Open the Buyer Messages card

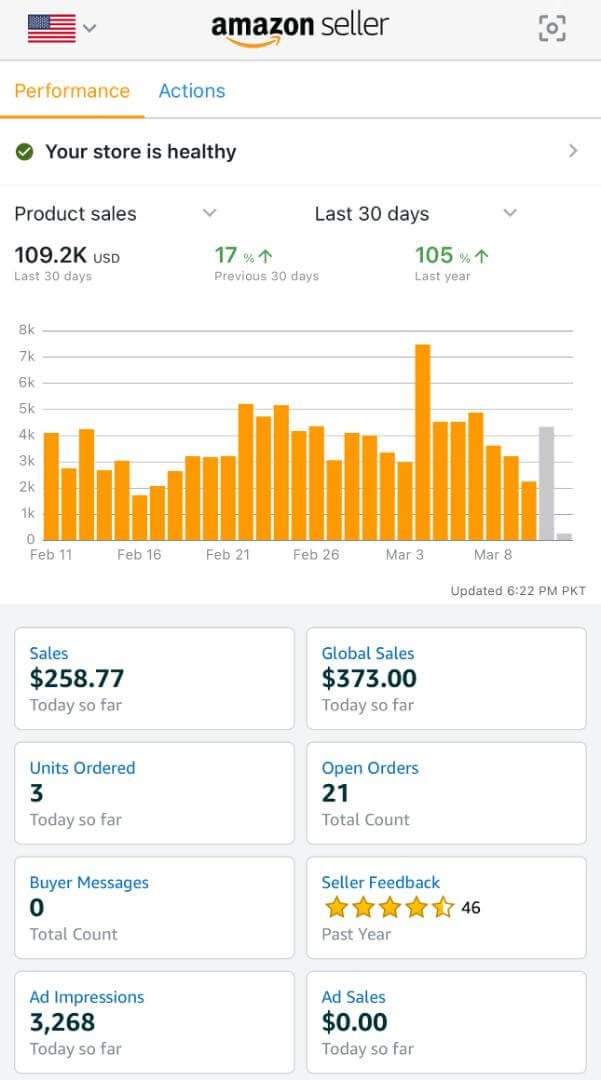(x=154, y=908)
